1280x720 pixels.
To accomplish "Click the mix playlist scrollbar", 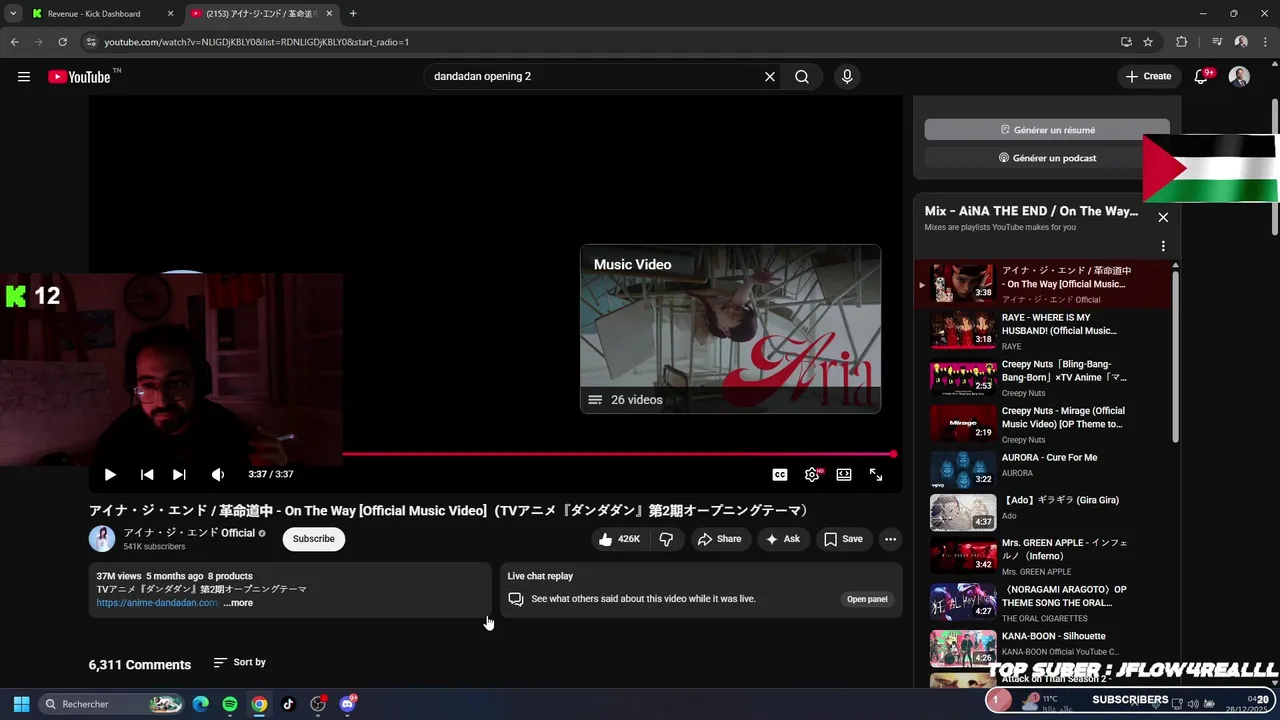I will (1176, 355).
